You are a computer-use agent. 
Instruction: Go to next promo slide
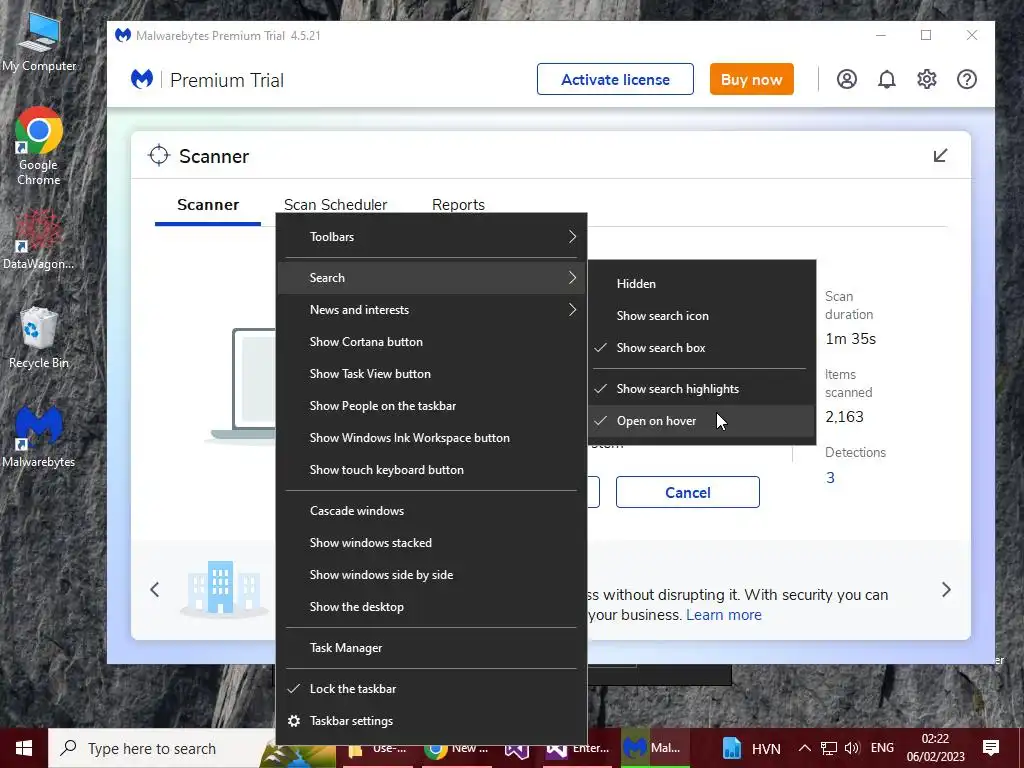click(946, 590)
